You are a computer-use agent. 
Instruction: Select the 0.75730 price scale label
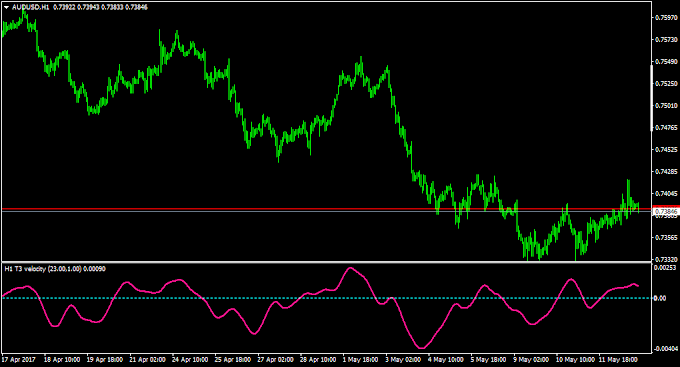pyautogui.click(x=666, y=39)
